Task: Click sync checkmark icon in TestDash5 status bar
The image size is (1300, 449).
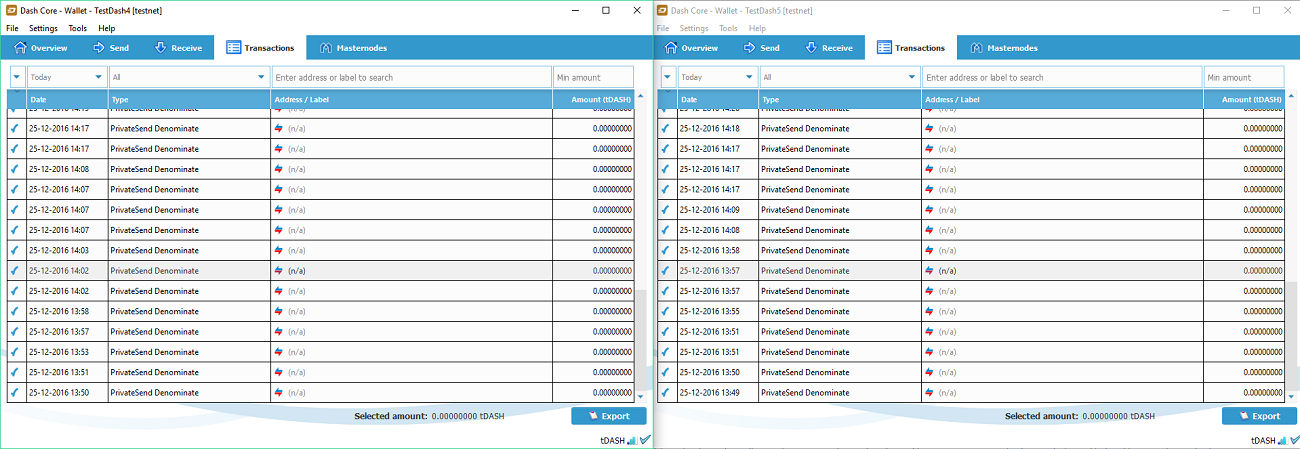Action: [1295, 440]
